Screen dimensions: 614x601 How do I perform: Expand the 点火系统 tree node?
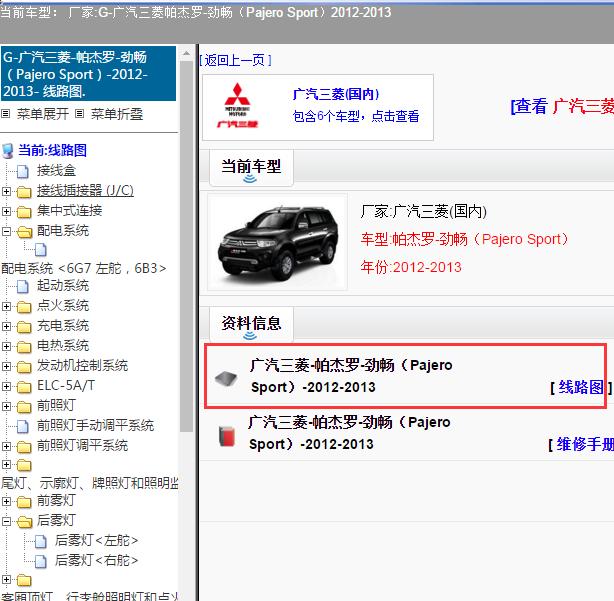coord(6,306)
